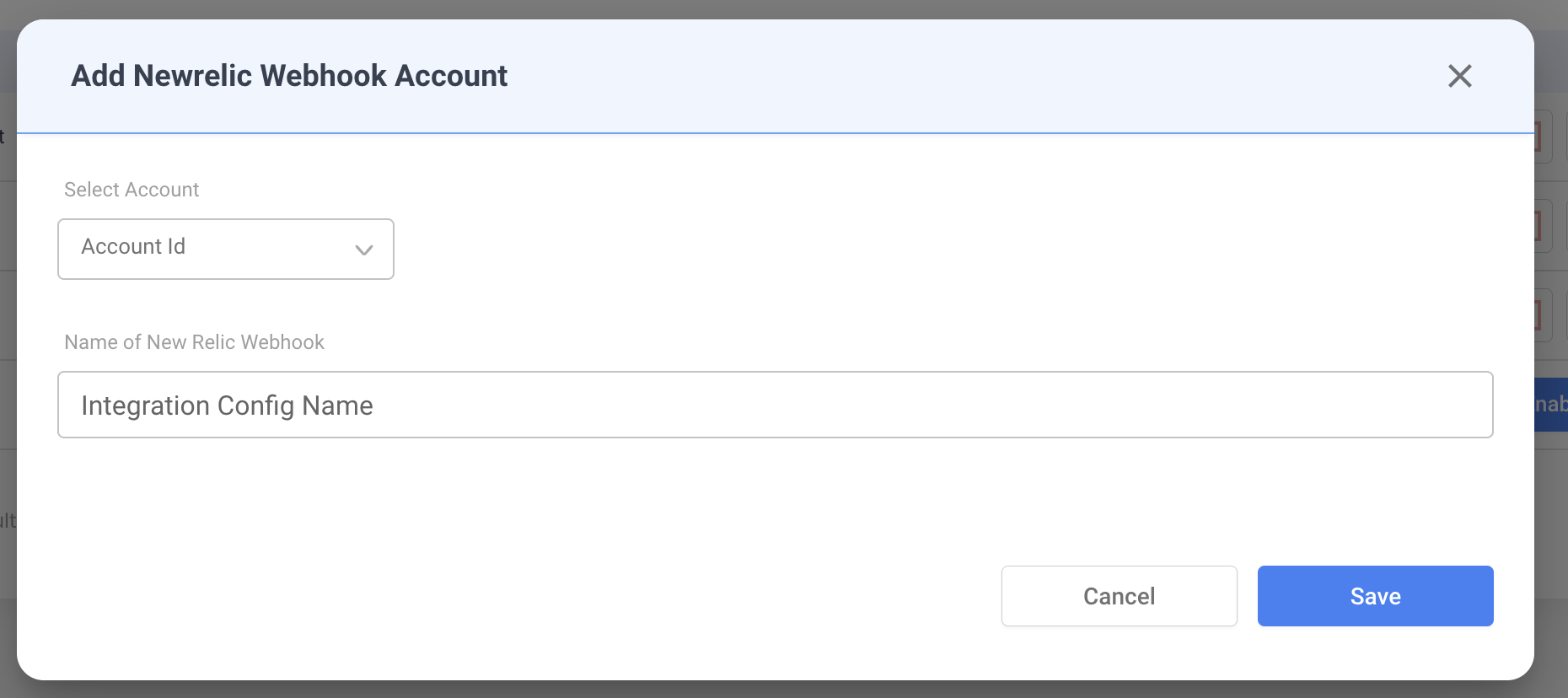Cancel adding the webhook account
This screenshot has width=1568, height=698.
pos(1119,596)
